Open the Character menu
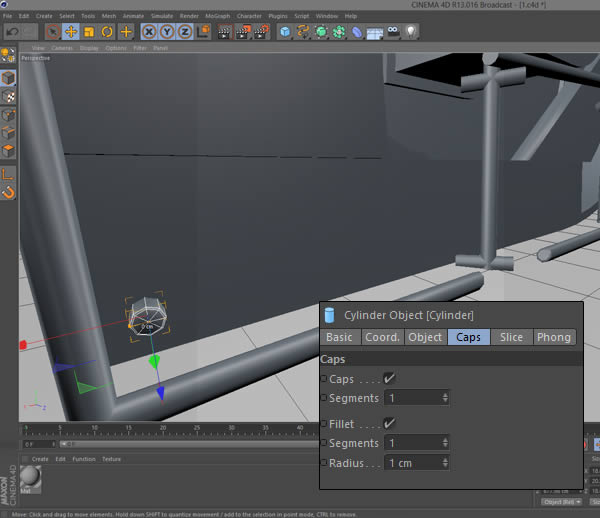 click(249, 16)
